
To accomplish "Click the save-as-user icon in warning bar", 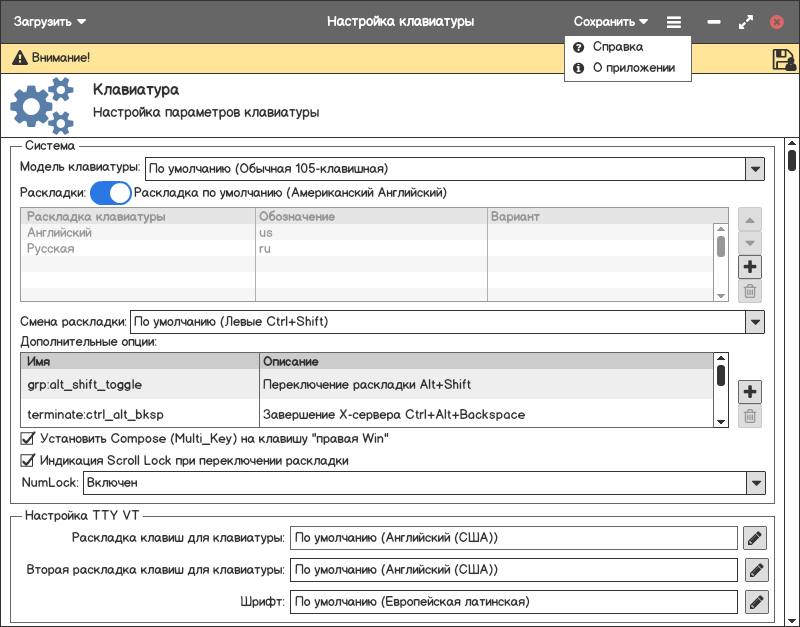I will [783, 59].
